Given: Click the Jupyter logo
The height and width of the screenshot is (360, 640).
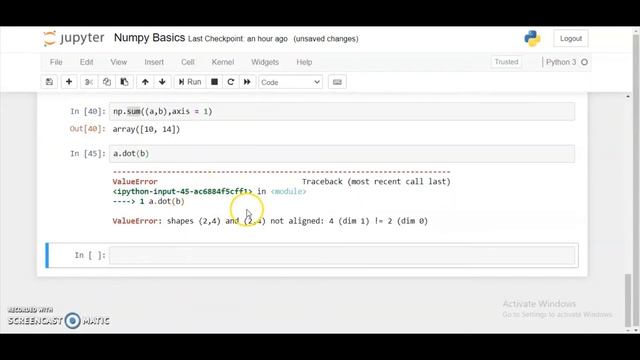Looking at the screenshot, I should coord(74,38).
